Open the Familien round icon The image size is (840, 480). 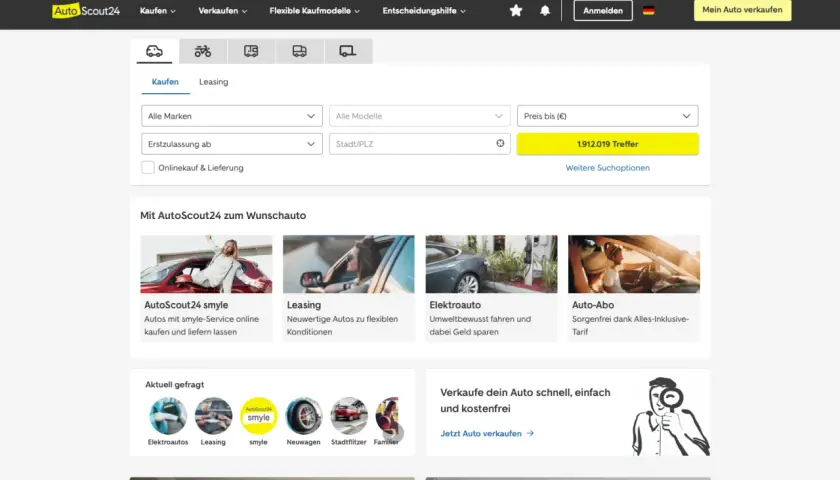click(387, 416)
